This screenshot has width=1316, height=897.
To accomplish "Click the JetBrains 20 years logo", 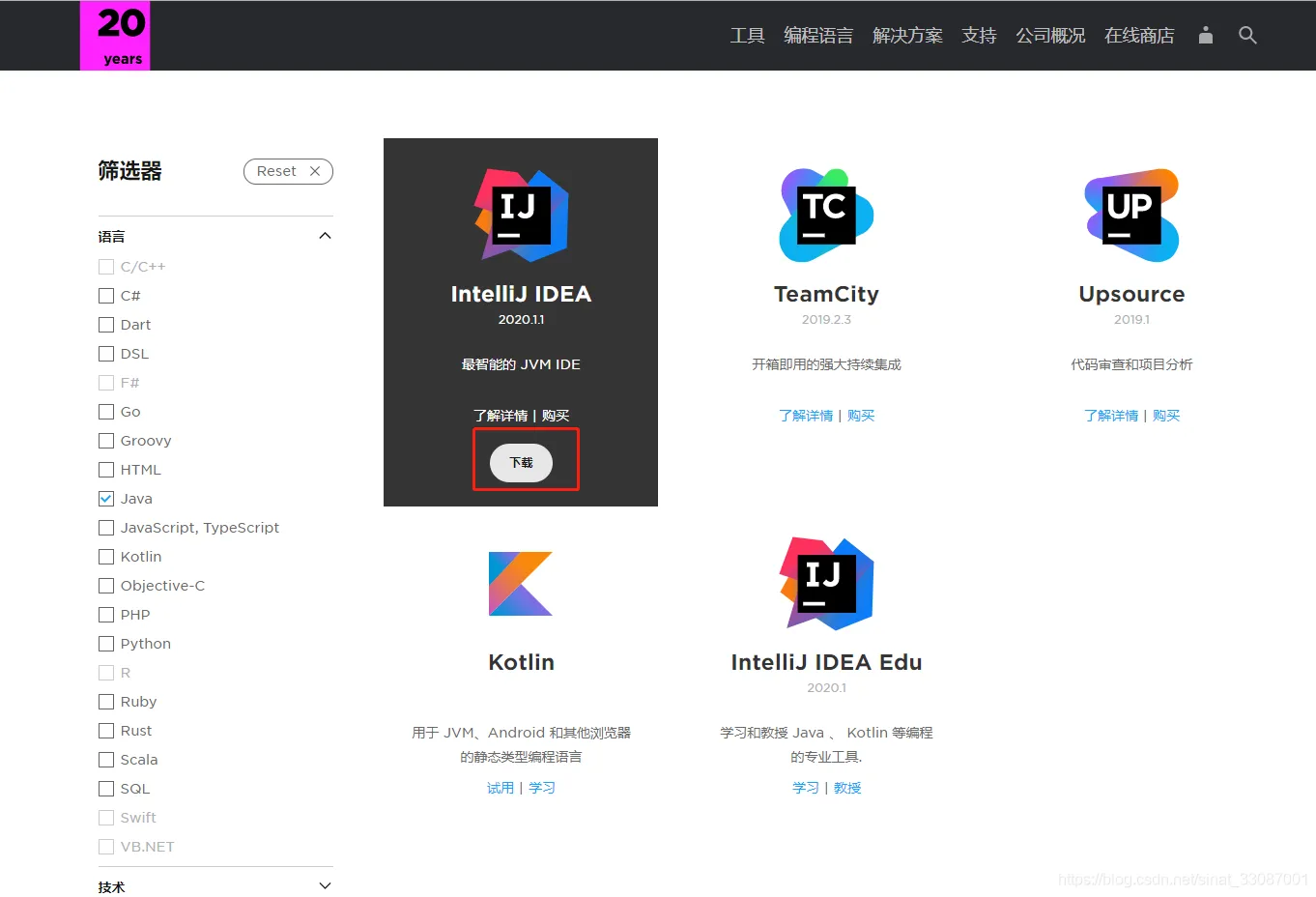I will [115, 36].
